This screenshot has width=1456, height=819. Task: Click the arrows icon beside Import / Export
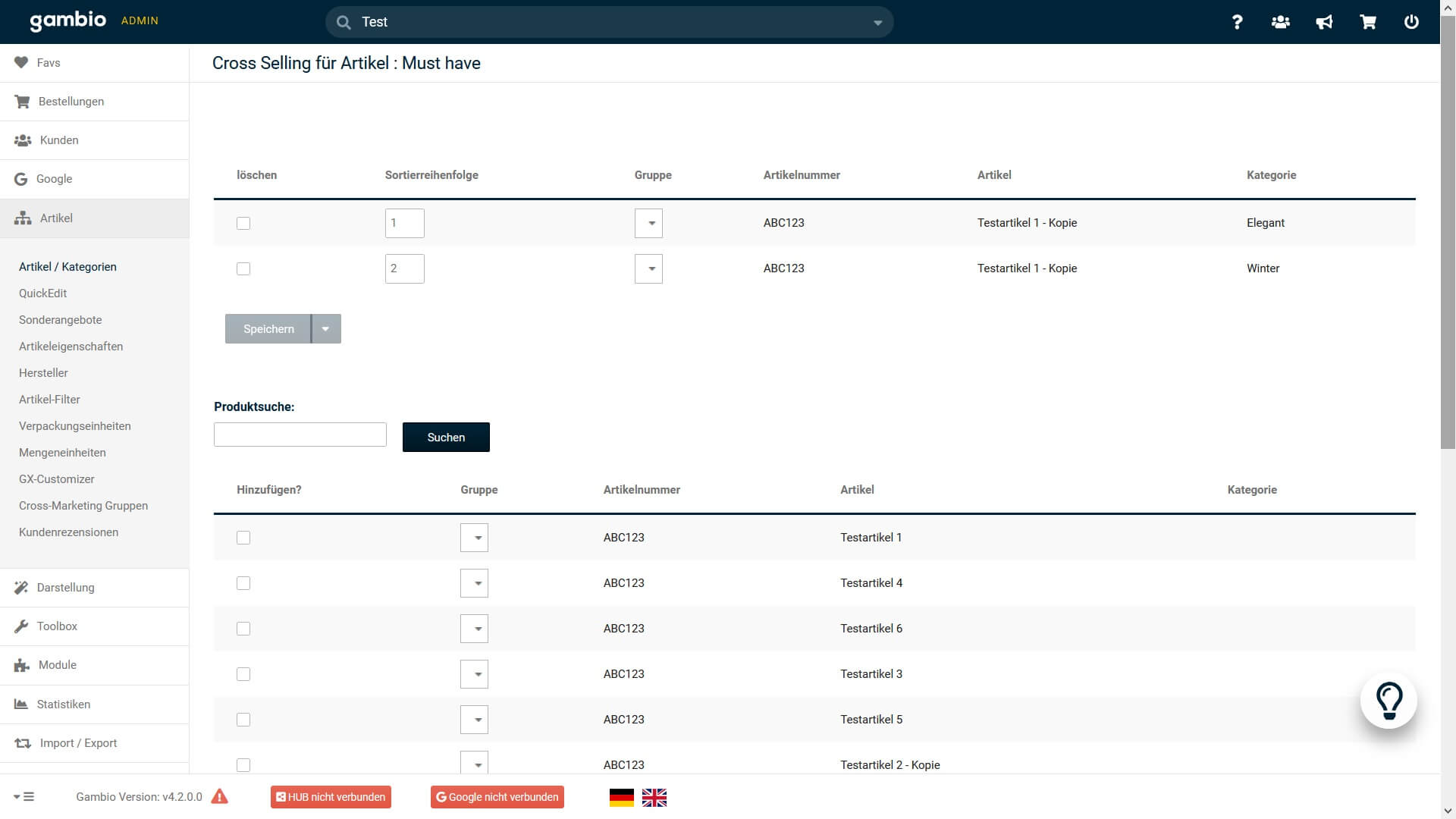point(23,743)
